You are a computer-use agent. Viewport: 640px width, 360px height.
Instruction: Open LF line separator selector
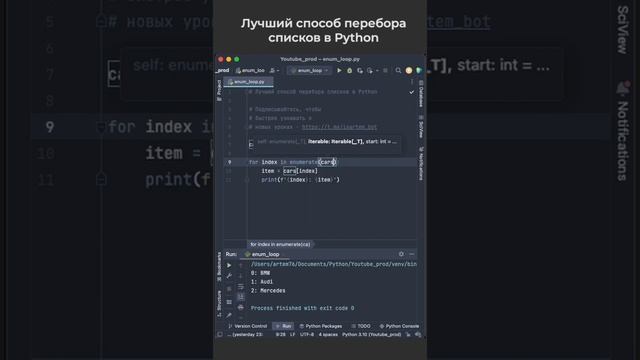pos(292,335)
